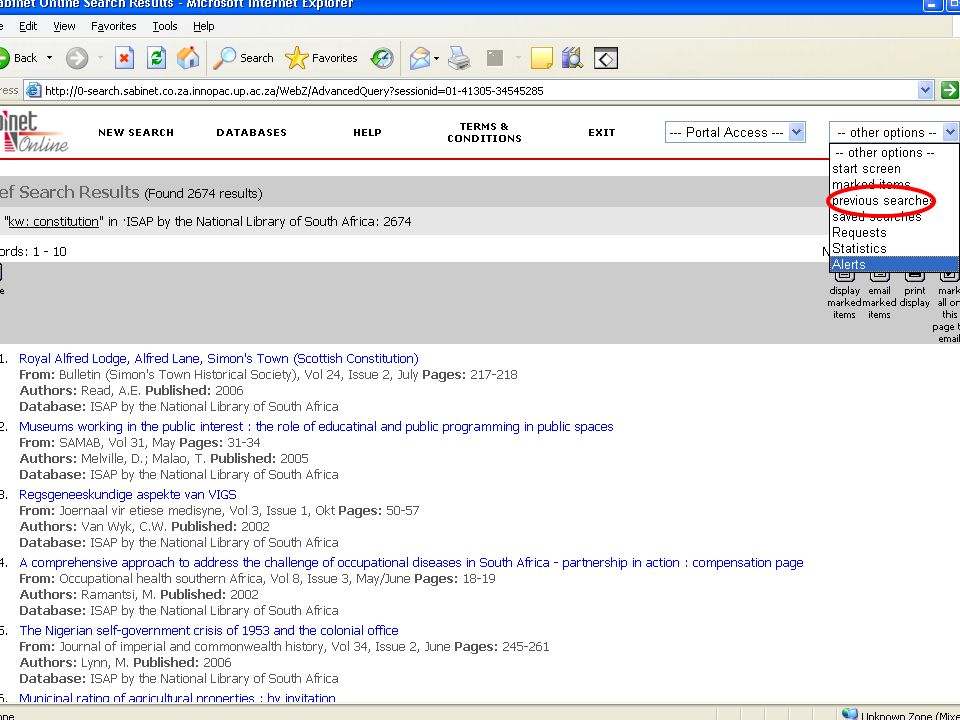Open the View menu
960x720 pixels.
tap(64, 26)
